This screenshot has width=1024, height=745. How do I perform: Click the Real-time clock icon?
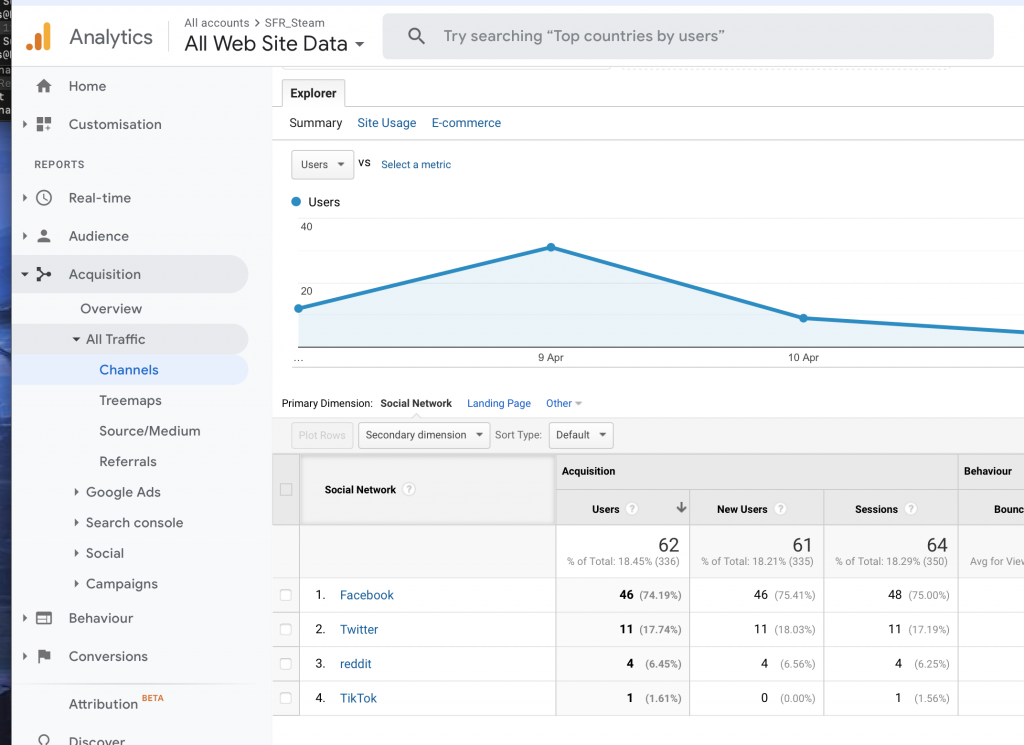point(44,198)
